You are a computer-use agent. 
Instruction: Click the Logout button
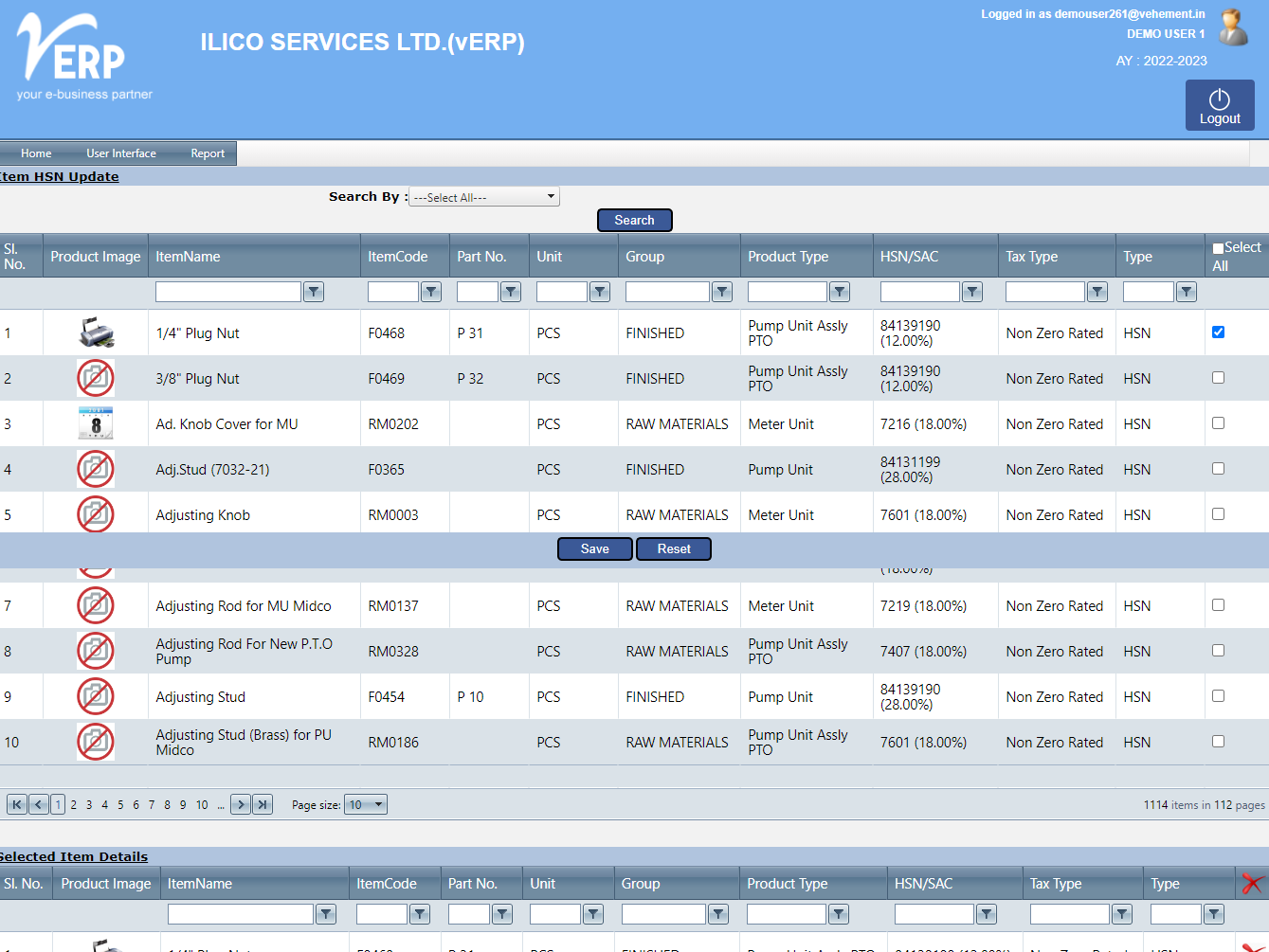[x=1220, y=105]
